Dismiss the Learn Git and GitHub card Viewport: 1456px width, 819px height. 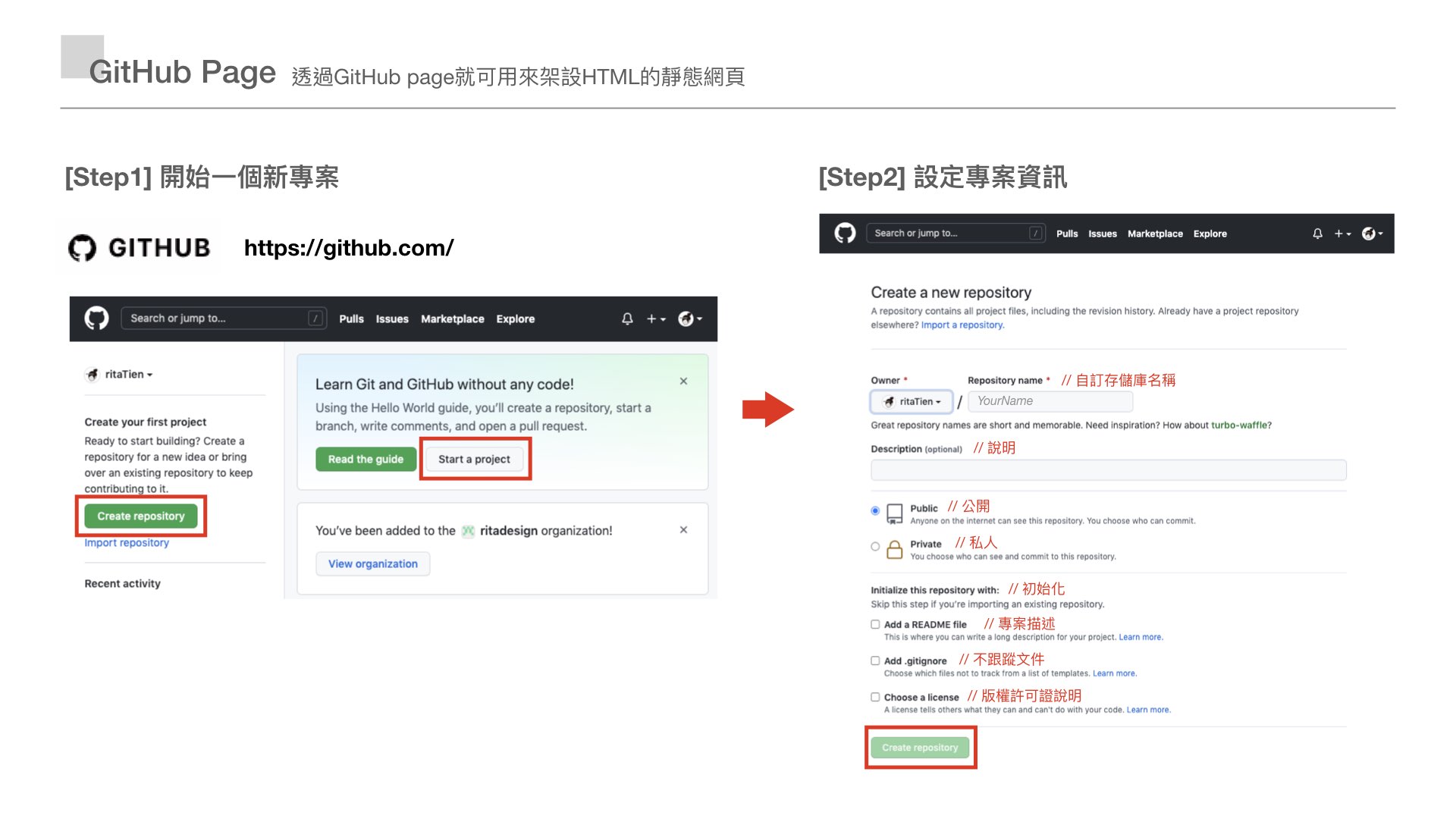(683, 381)
